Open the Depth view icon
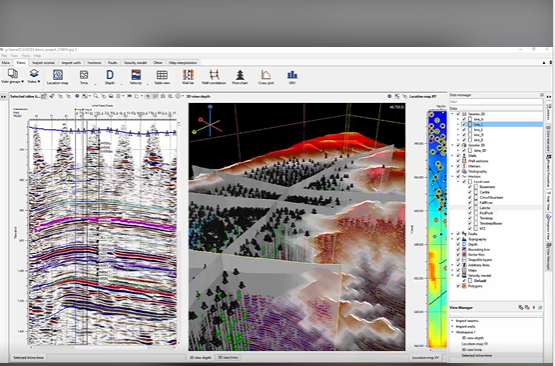The image size is (555, 366). 110,76
